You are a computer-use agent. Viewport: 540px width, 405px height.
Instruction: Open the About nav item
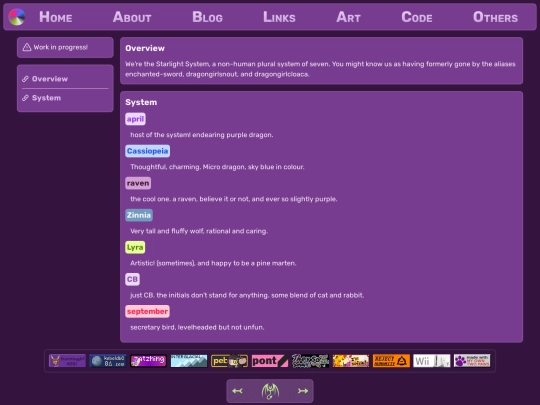pos(132,17)
